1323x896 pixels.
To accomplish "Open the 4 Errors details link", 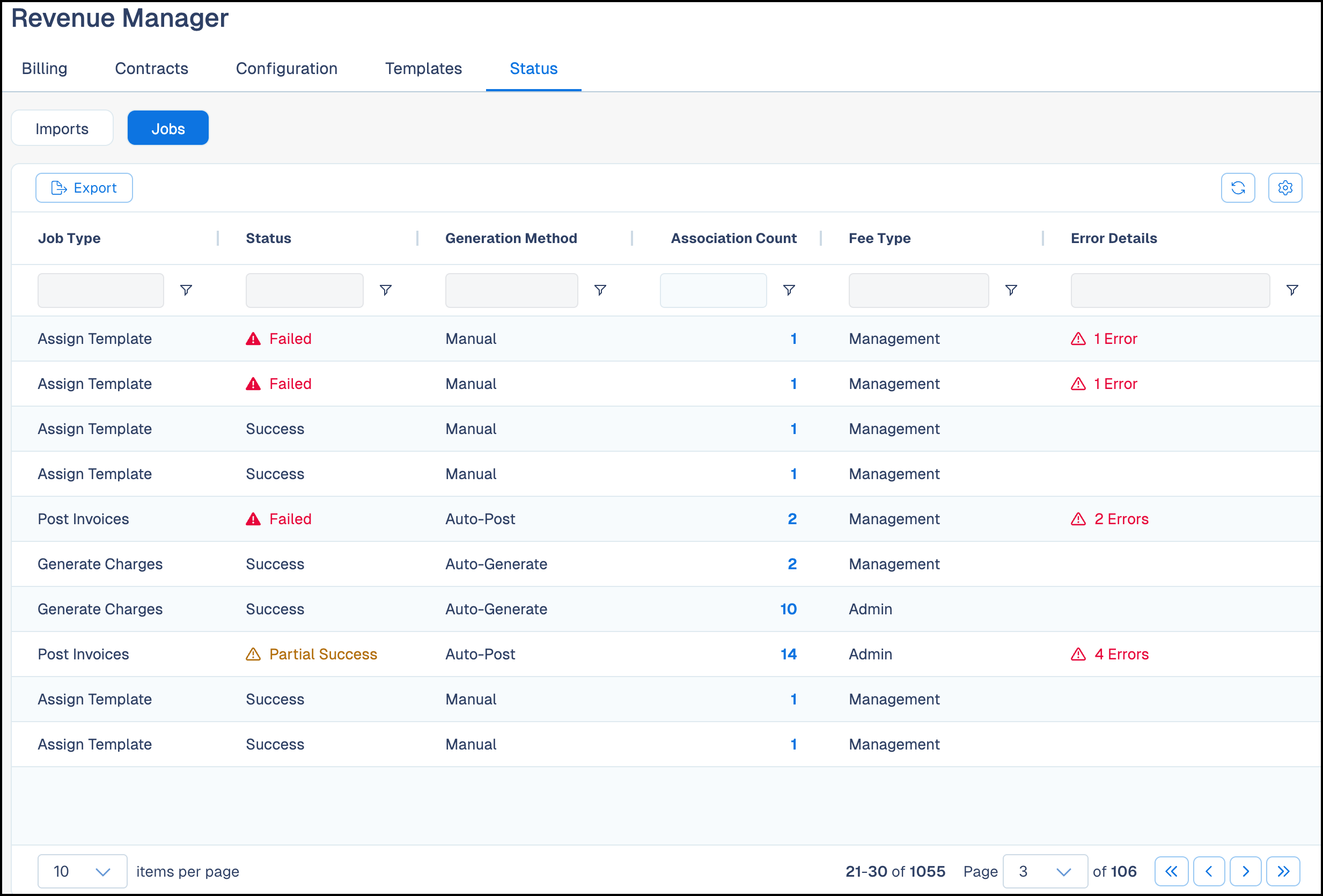I will [x=1120, y=654].
